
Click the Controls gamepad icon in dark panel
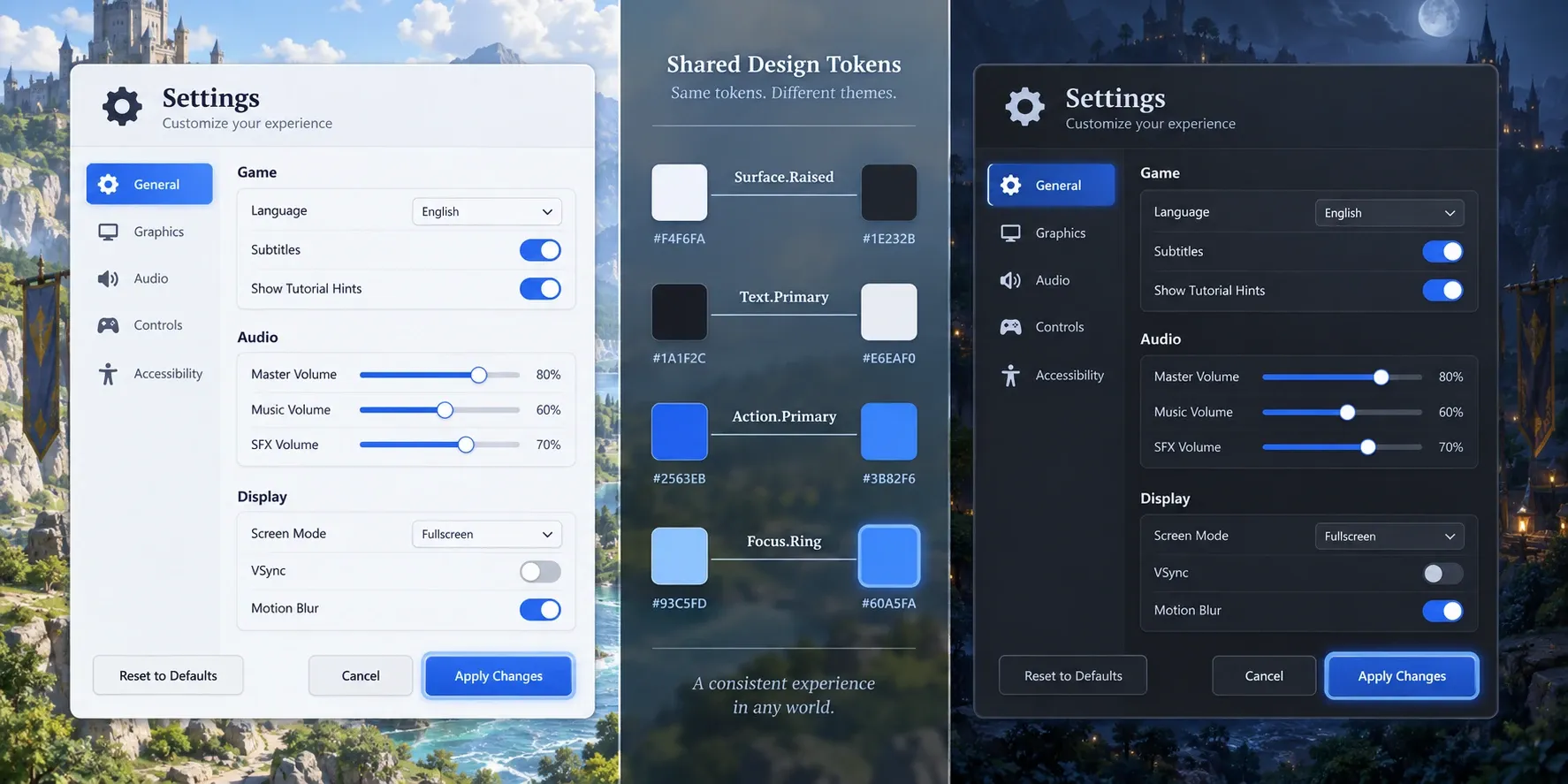(x=1010, y=327)
